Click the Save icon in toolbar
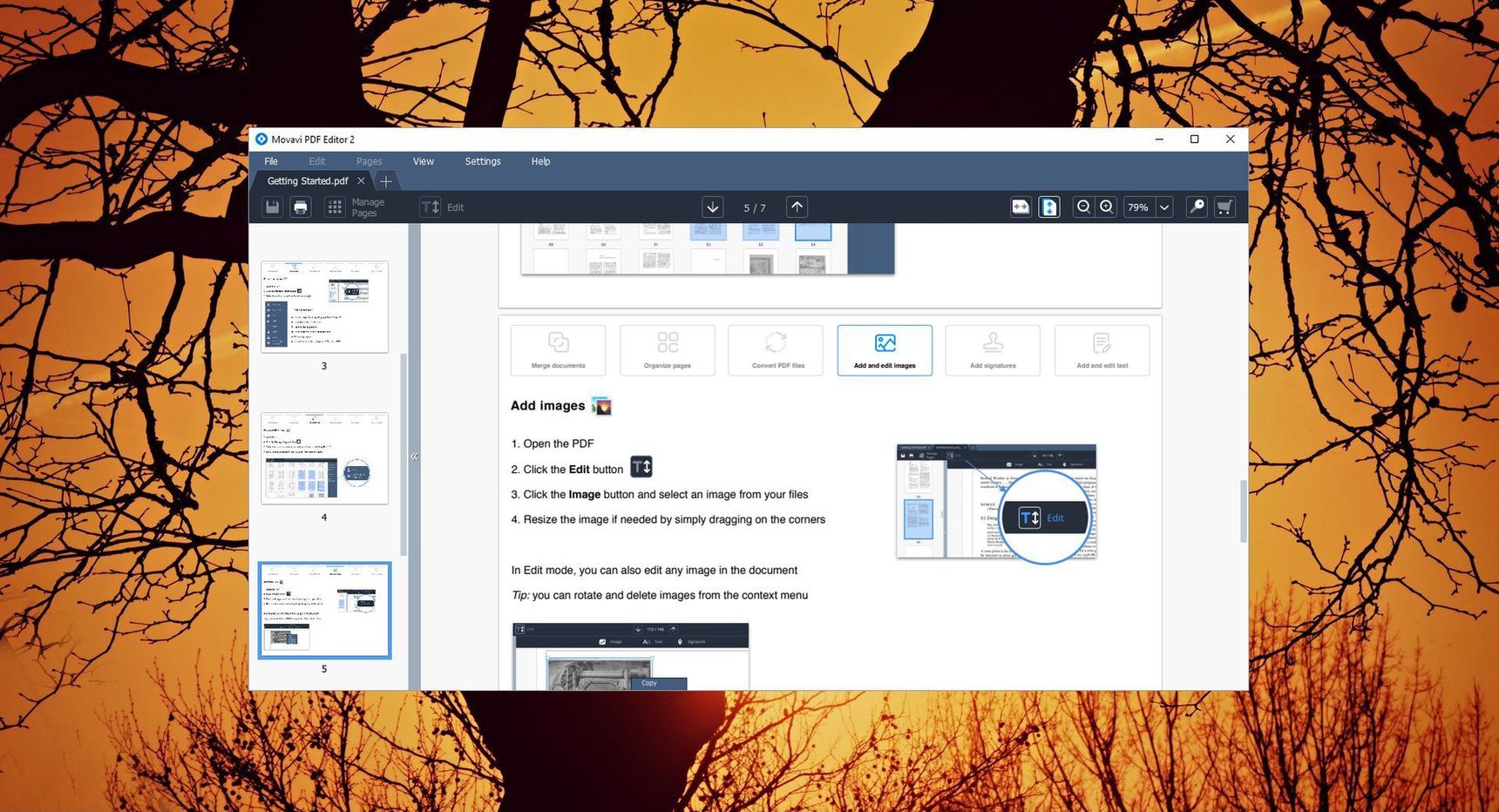 pyautogui.click(x=273, y=207)
